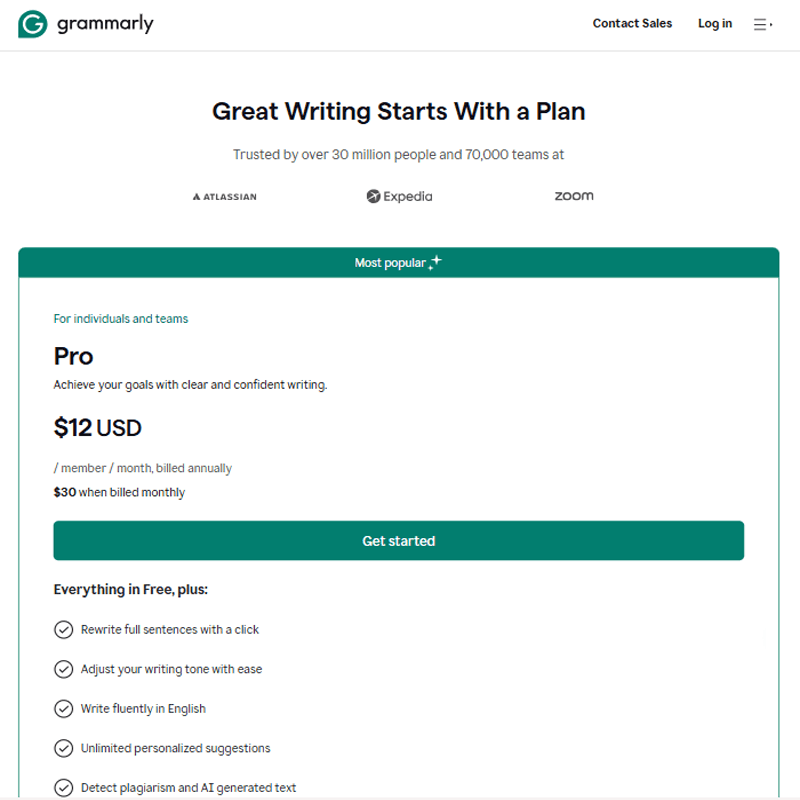Click the grammarly wordmark text
800x800 pixels.
point(105,24)
